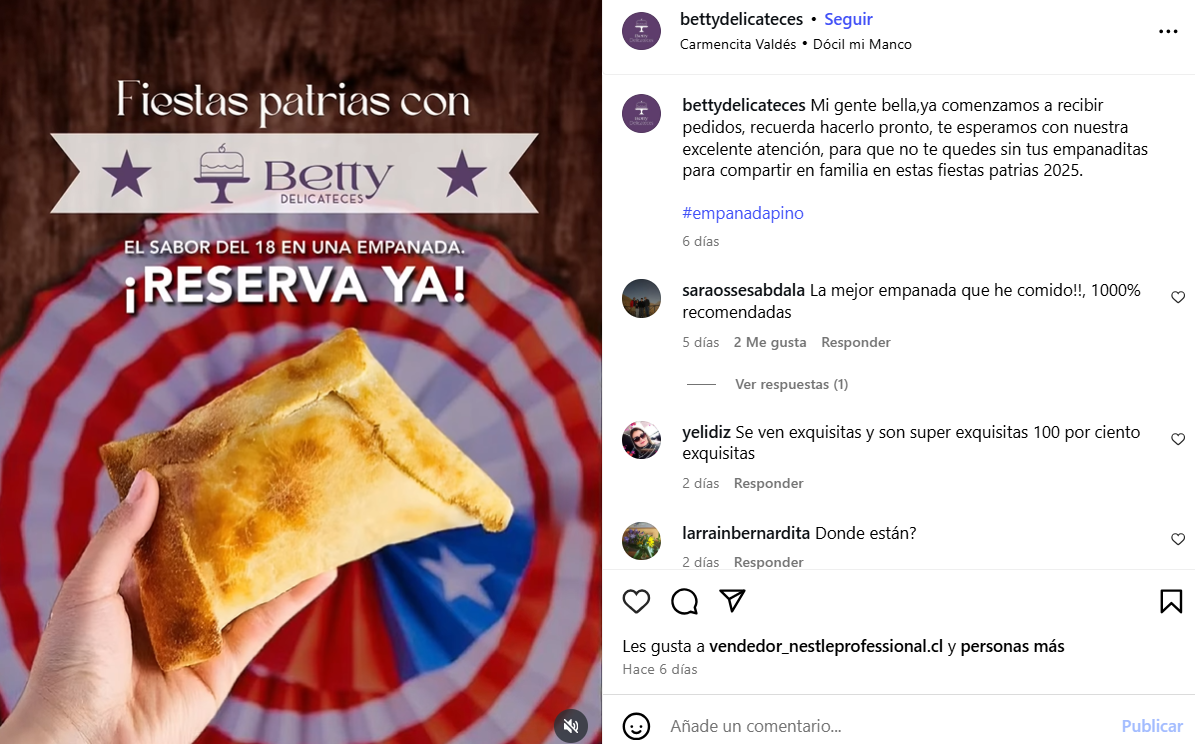Open comments via the speech bubble icon
Viewport: 1195px width, 744px height.
click(684, 601)
